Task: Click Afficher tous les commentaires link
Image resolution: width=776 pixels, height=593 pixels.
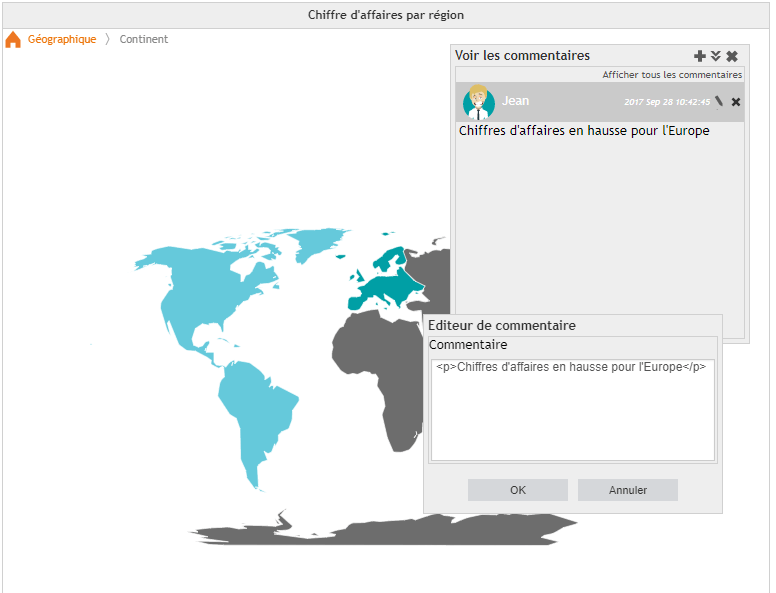Action: tap(672, 75)
